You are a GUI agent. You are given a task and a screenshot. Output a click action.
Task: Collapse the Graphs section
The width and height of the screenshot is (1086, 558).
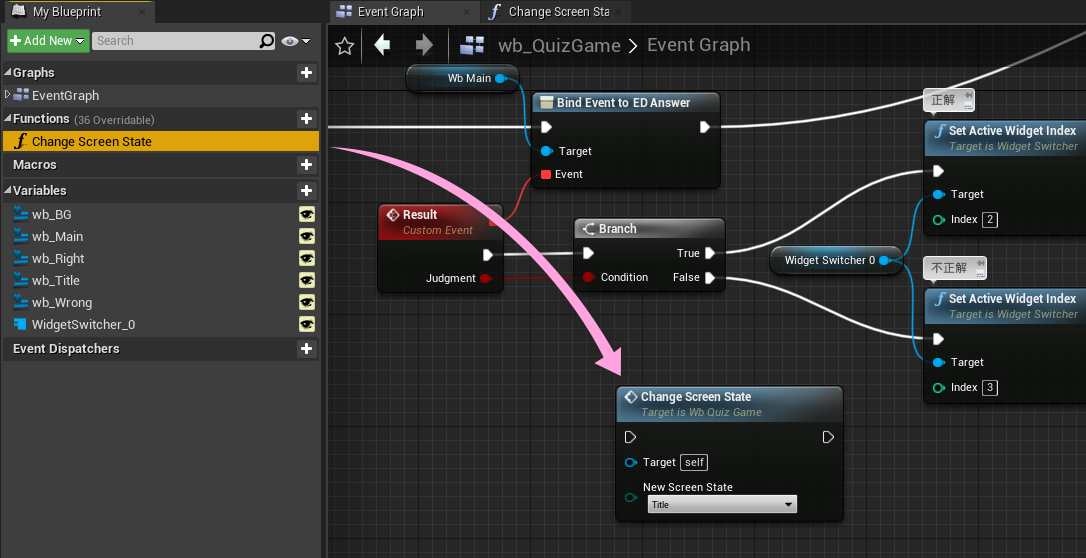click(8, 73)
